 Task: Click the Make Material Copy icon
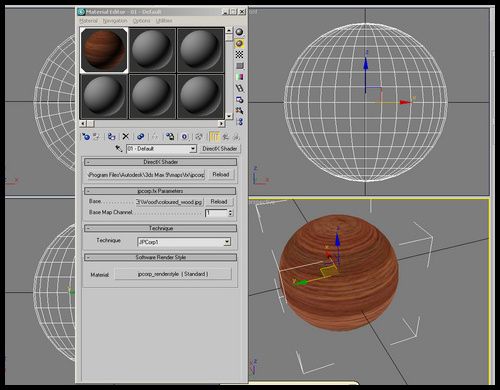pyautogui.click(x=140, y=136)
